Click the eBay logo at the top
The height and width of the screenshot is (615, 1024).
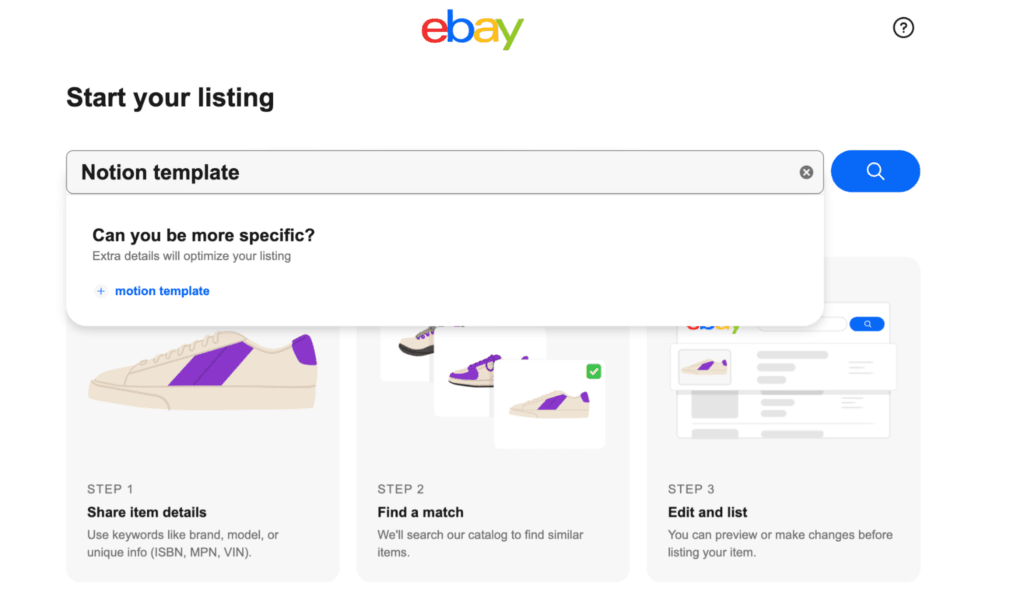tap(472, 30)
